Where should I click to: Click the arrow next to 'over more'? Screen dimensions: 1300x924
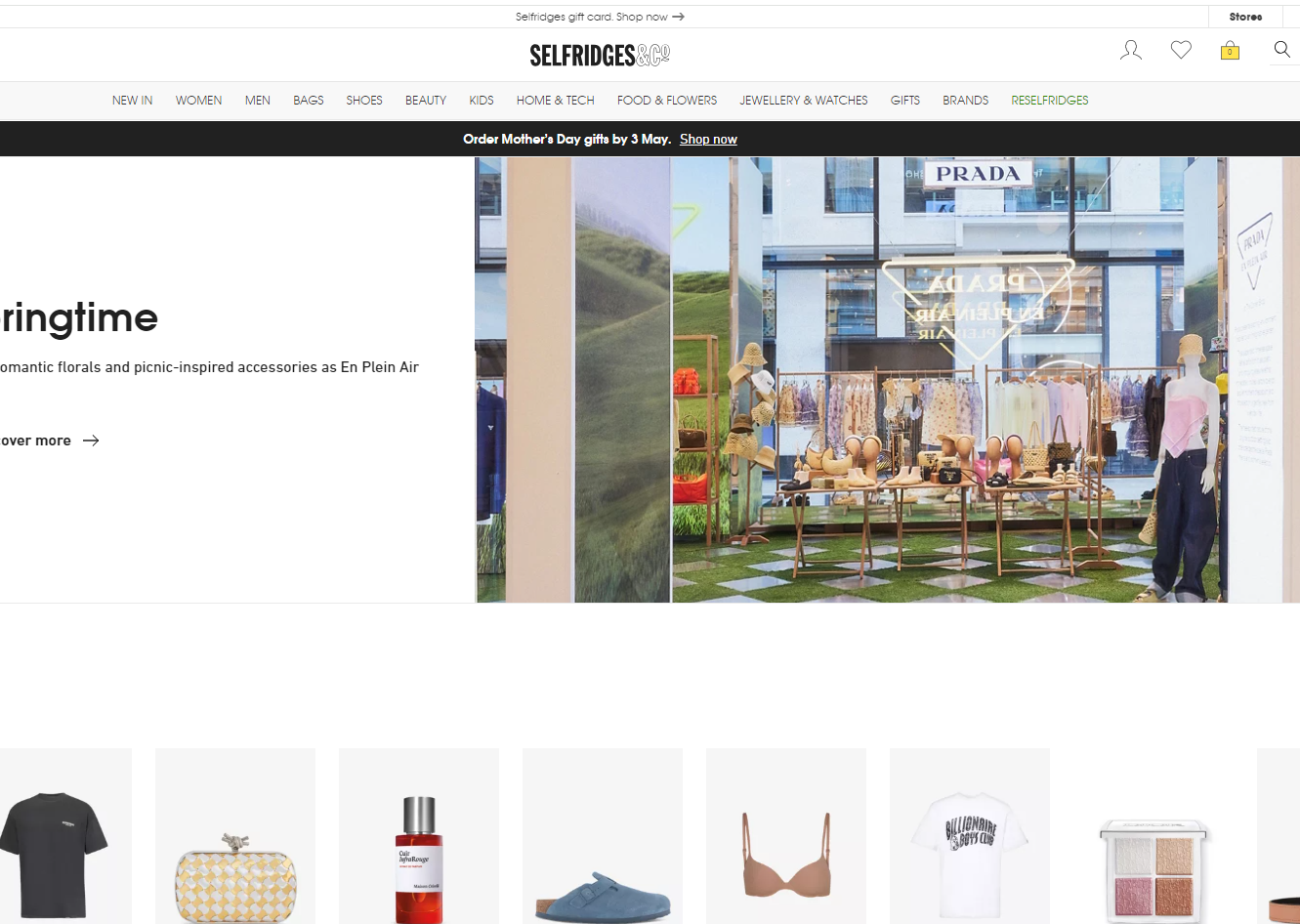click(x=91, y=441)
